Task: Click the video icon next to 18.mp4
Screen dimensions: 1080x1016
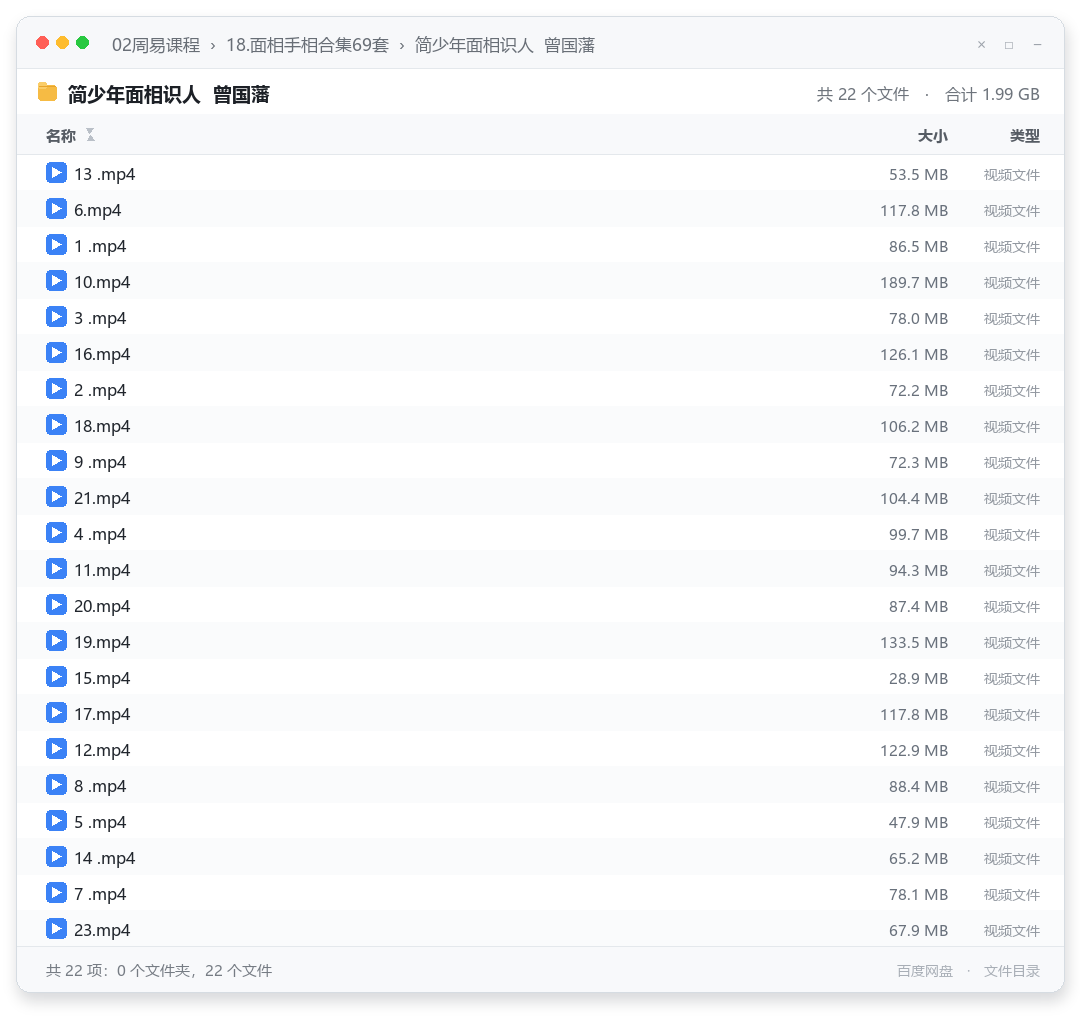Action: pyautogui.click(x=56, y=425)
